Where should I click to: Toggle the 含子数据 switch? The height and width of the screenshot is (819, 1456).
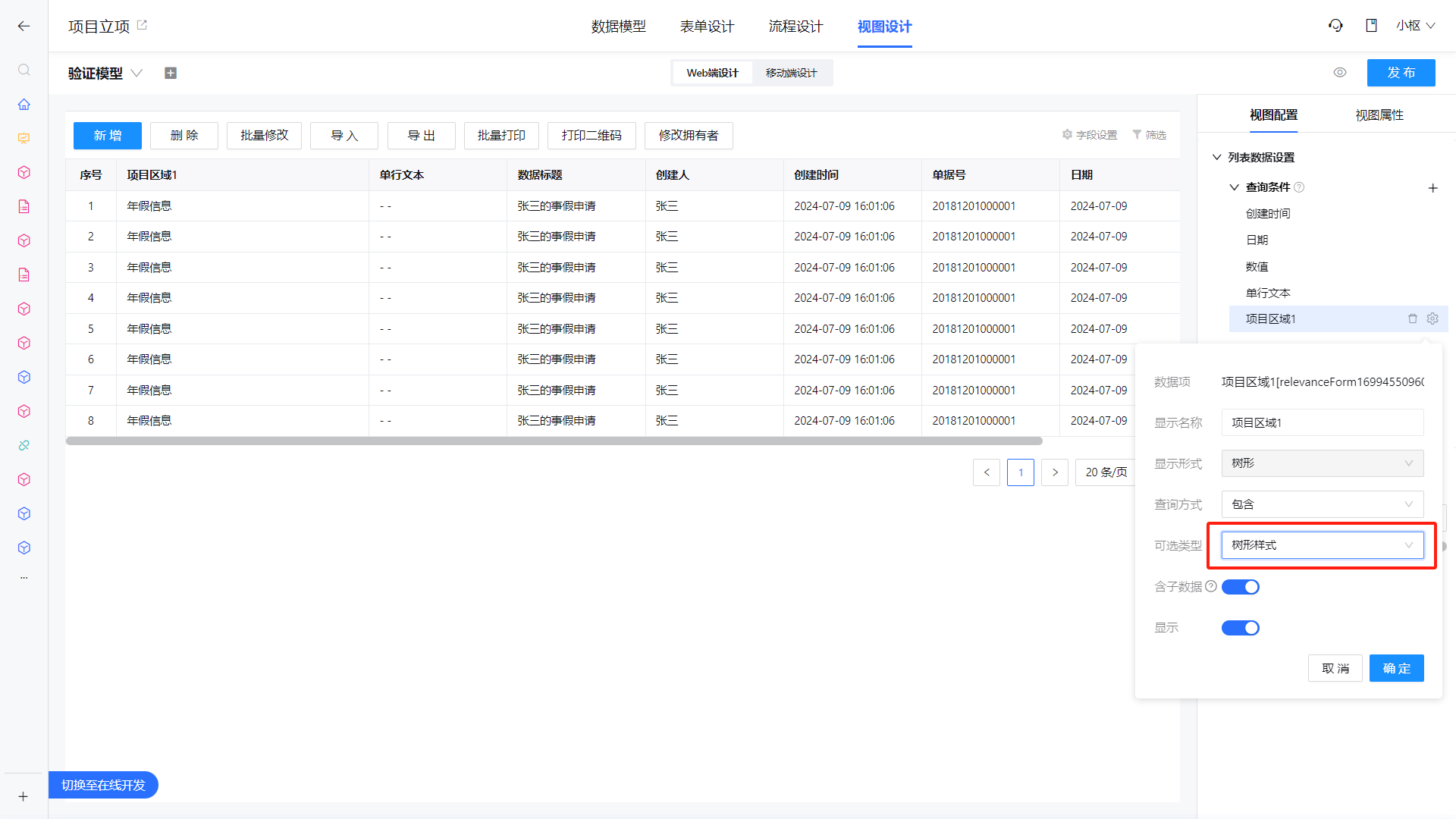tap(1241, 587)
